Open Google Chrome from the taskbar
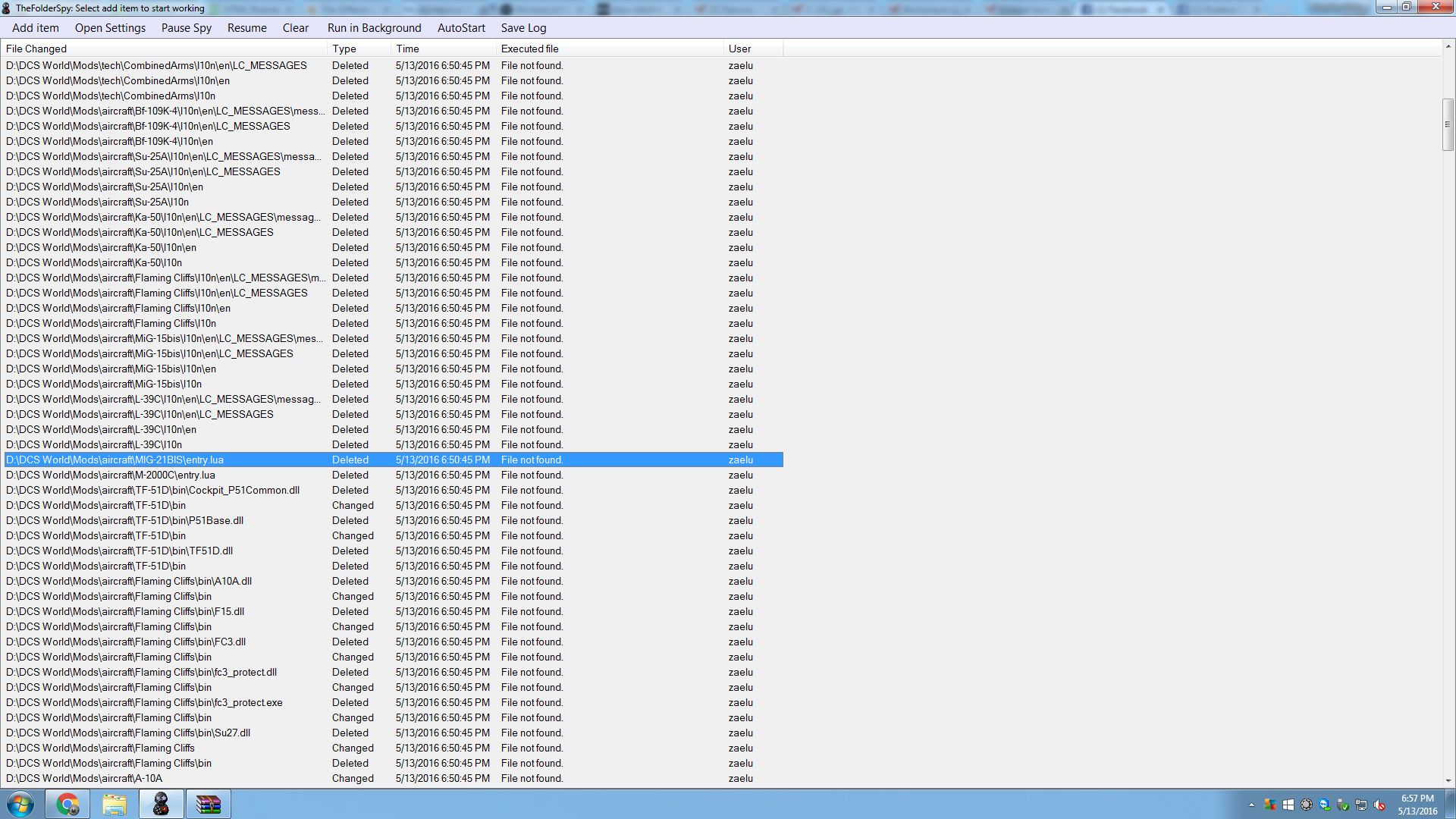Screen dimensions: 1456x819 coord(67,804)
